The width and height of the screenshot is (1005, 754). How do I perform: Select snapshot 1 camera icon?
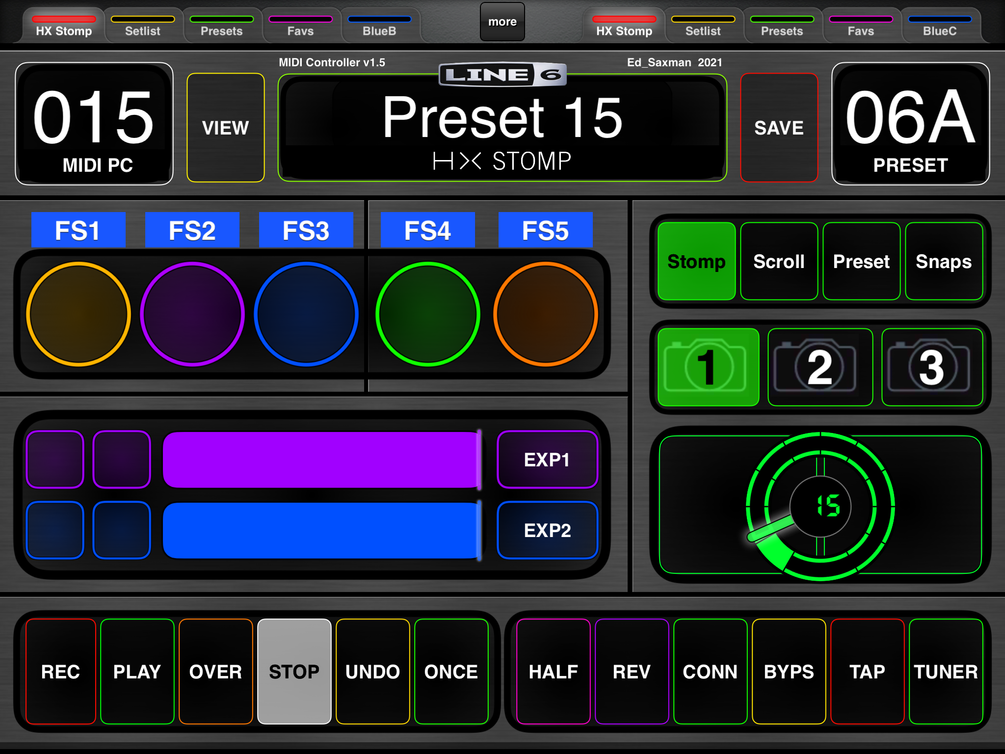[708, 367]
